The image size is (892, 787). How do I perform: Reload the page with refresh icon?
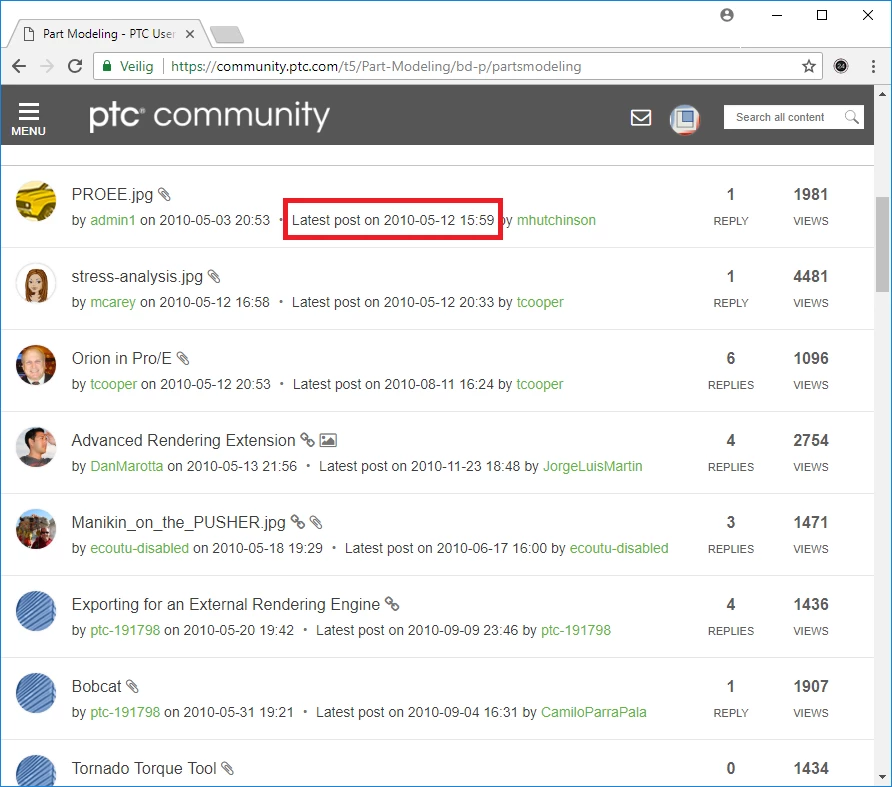[75, 66]
